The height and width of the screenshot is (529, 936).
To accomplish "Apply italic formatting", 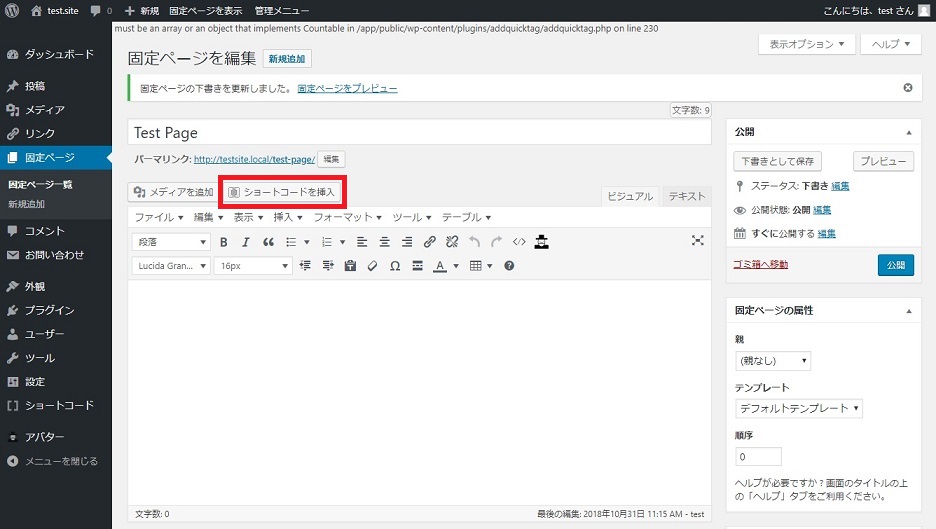I will click(246, 241).
